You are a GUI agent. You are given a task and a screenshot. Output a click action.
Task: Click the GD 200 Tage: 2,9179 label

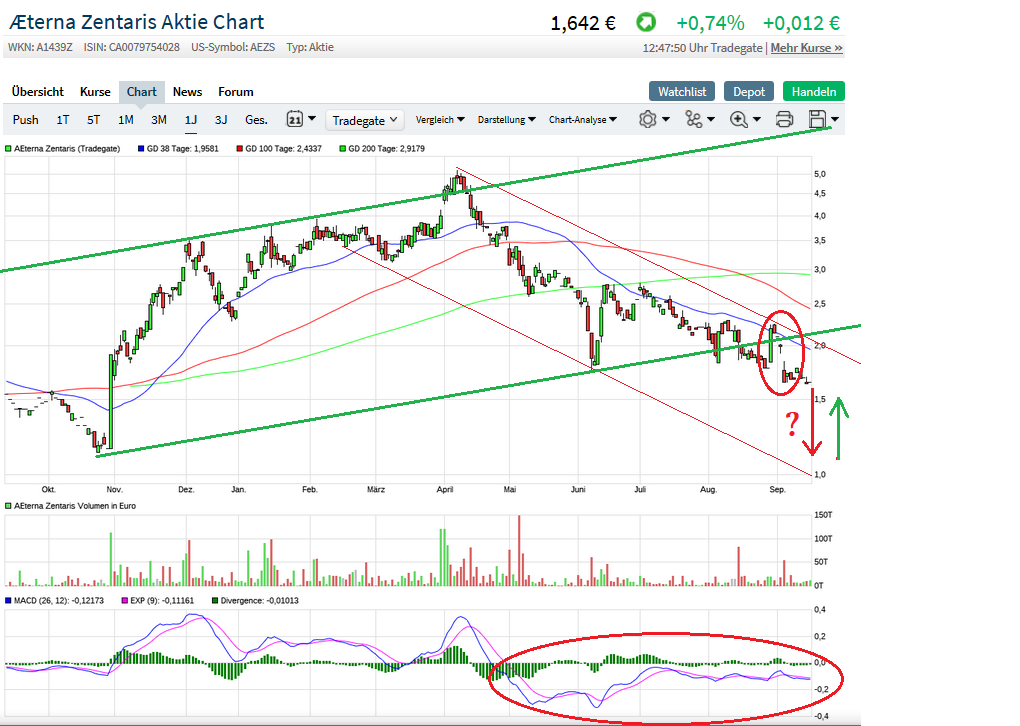point(386,148)
